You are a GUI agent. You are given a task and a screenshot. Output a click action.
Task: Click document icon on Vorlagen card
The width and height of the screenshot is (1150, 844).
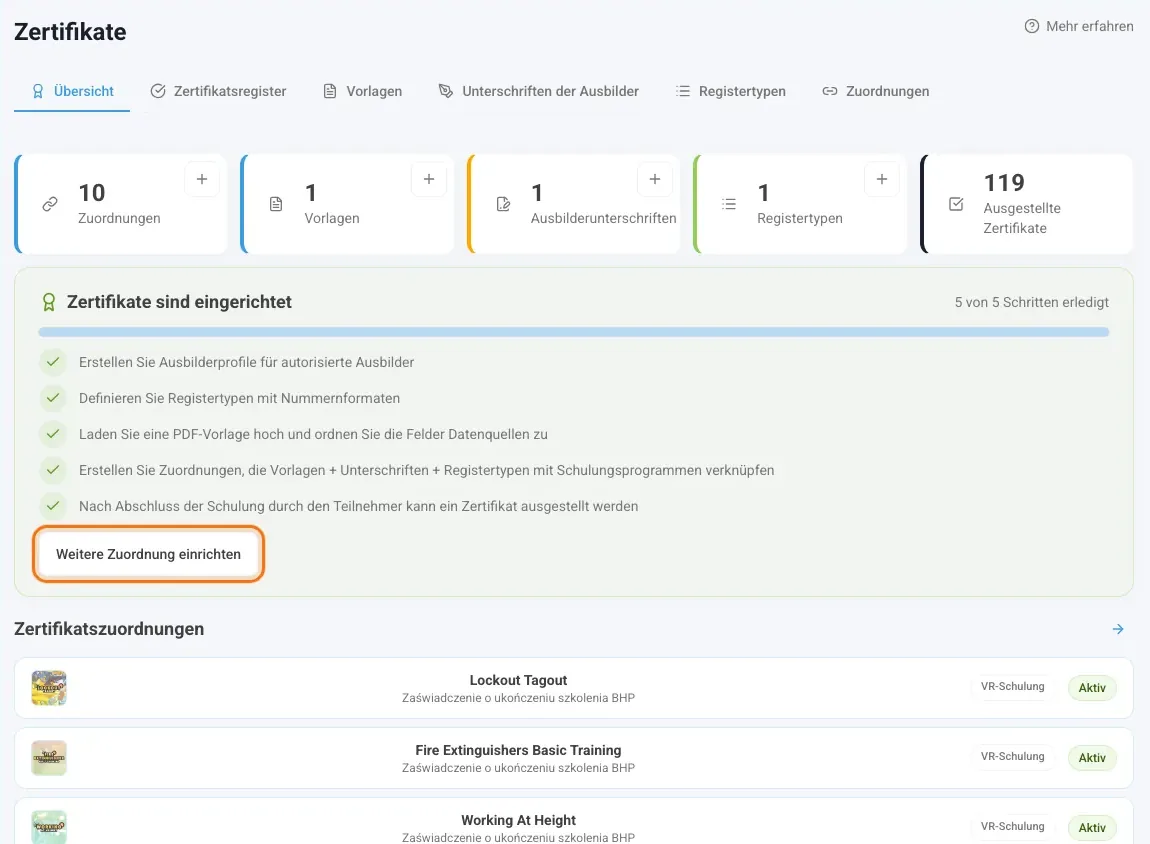276,204
